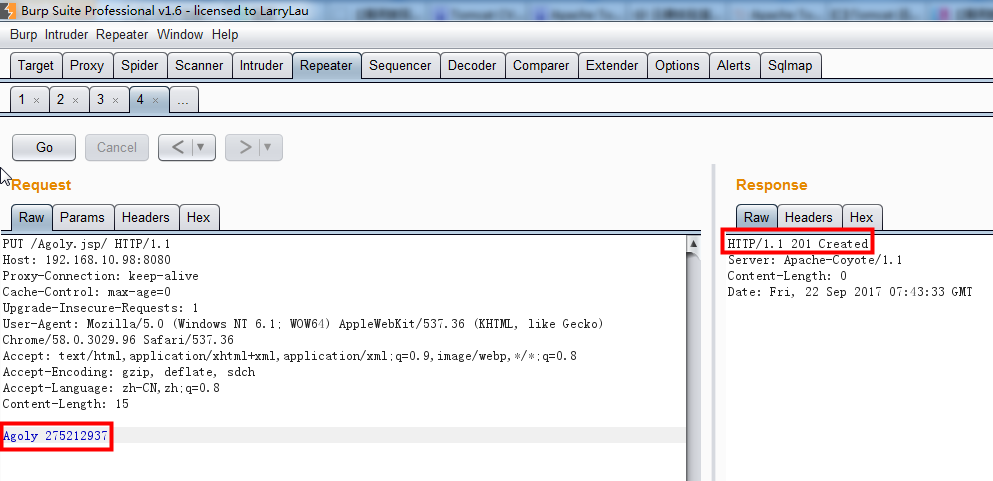Click the Cache-Control: max-age=0 line
This screenshot has height=481, width=993.
87,292
